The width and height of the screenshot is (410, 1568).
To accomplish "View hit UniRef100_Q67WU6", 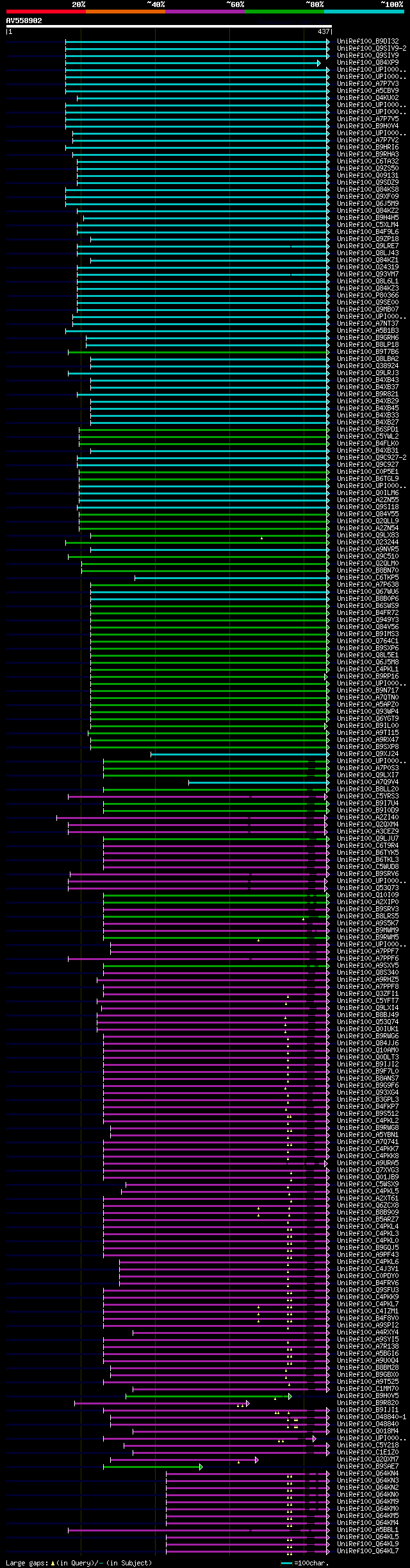I will point(368,592).
